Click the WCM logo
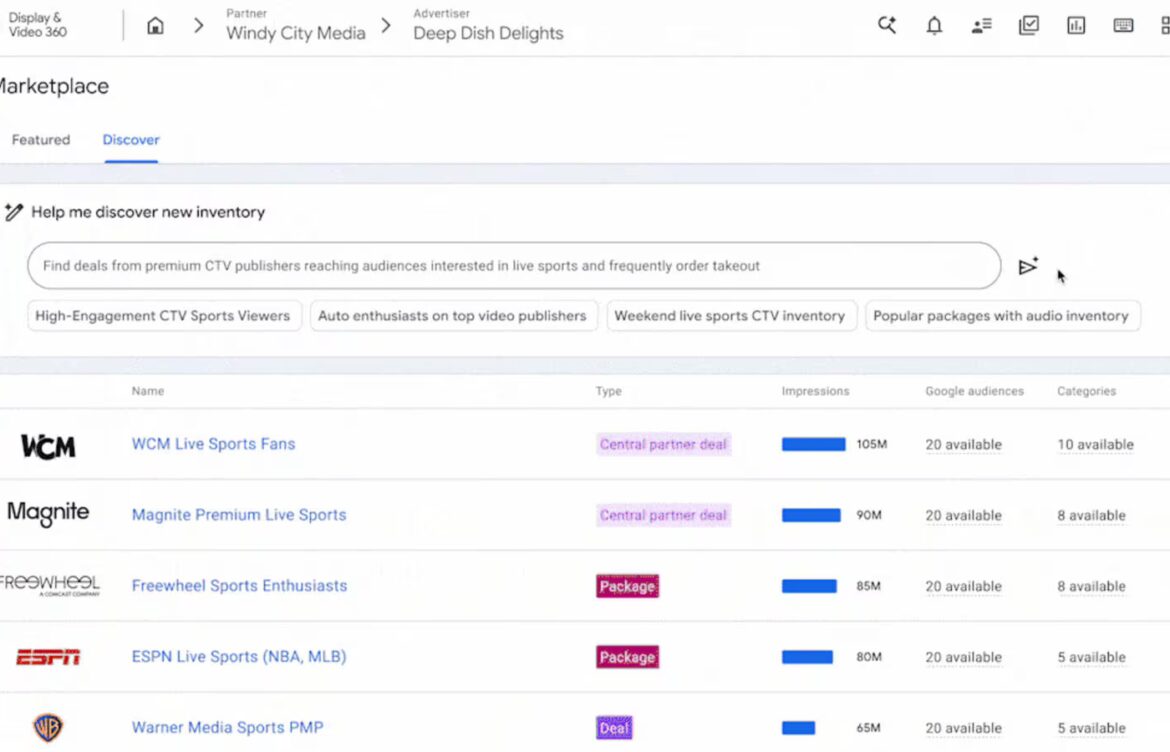The image size is (1170, 752). (48, 446)
